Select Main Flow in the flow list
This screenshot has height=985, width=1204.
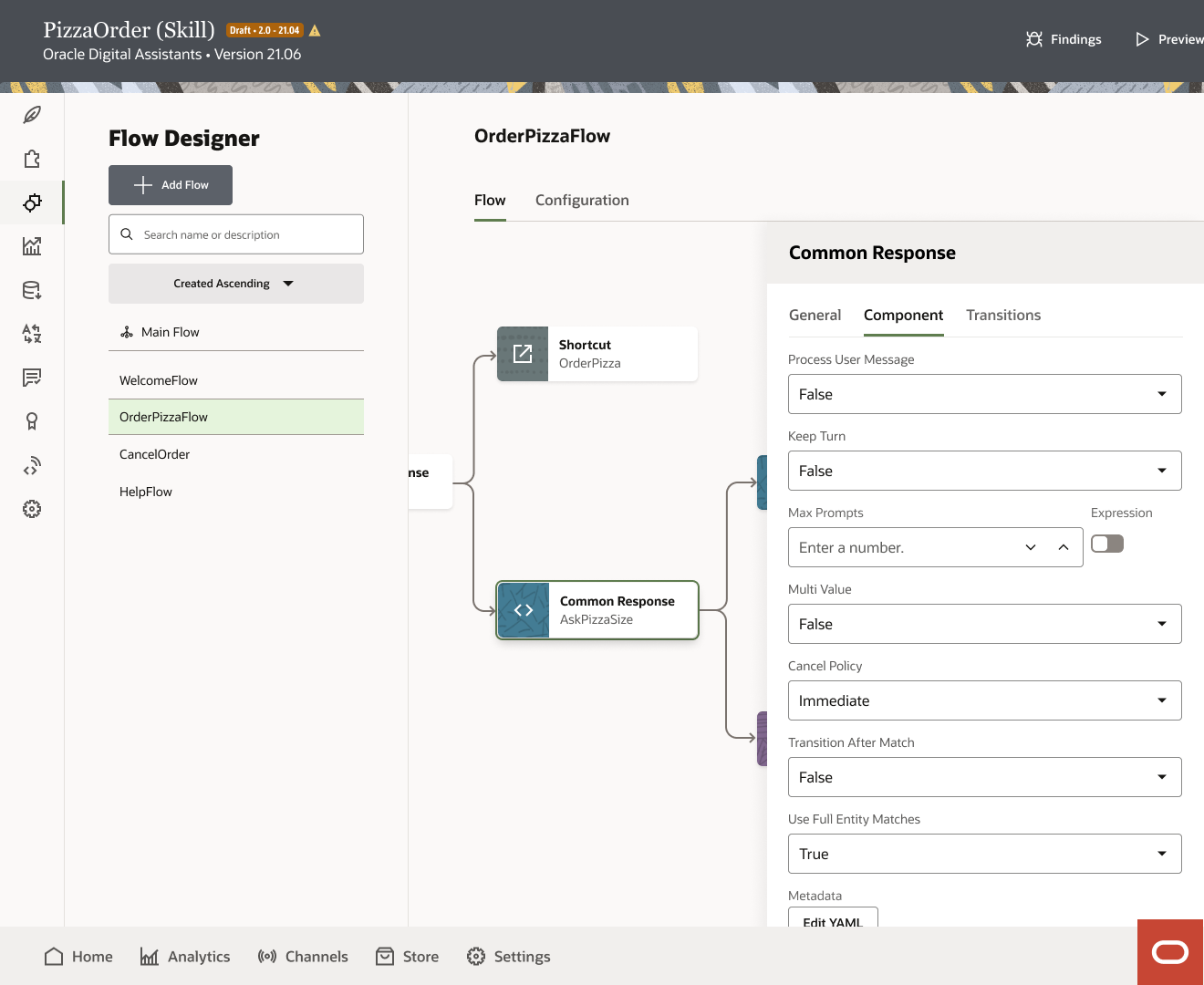(x=236, y=332)
